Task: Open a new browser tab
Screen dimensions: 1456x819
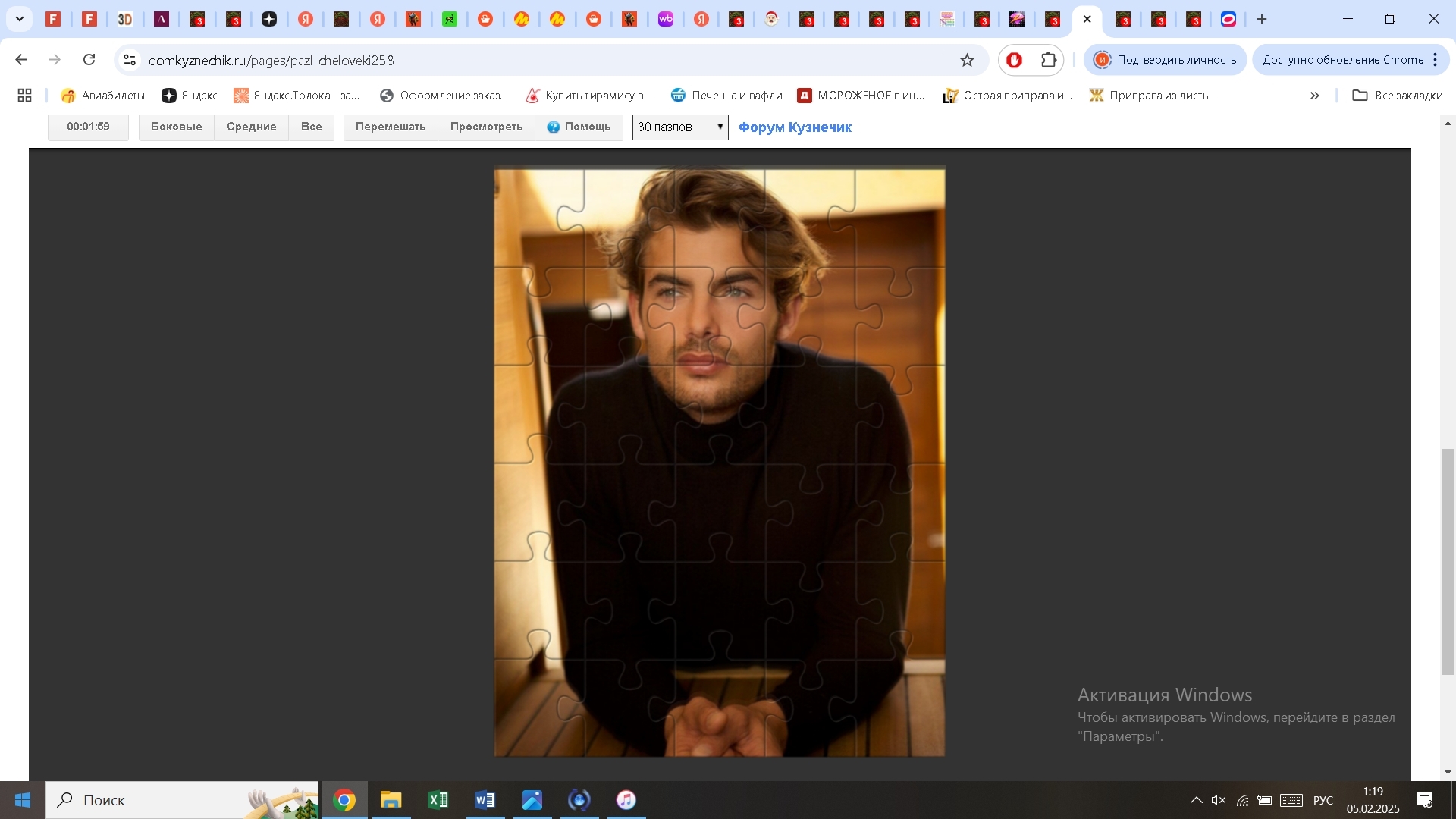Action: pos(1262,19)
